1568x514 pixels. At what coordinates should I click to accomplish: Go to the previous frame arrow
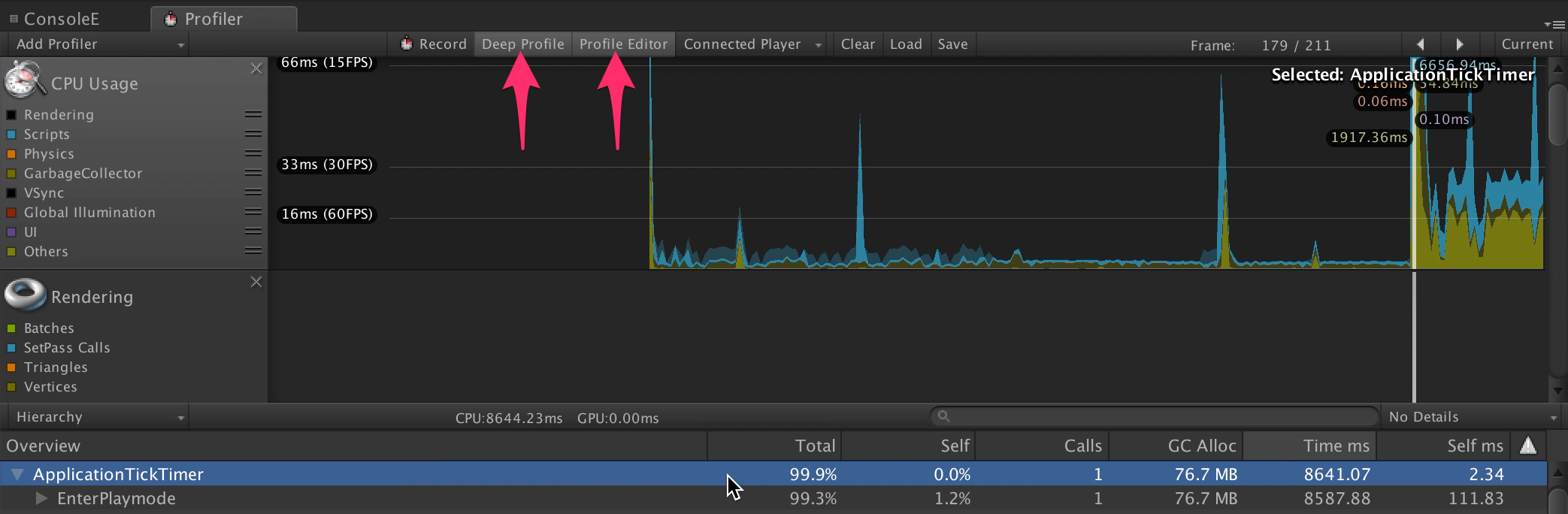coord(1420,44)
